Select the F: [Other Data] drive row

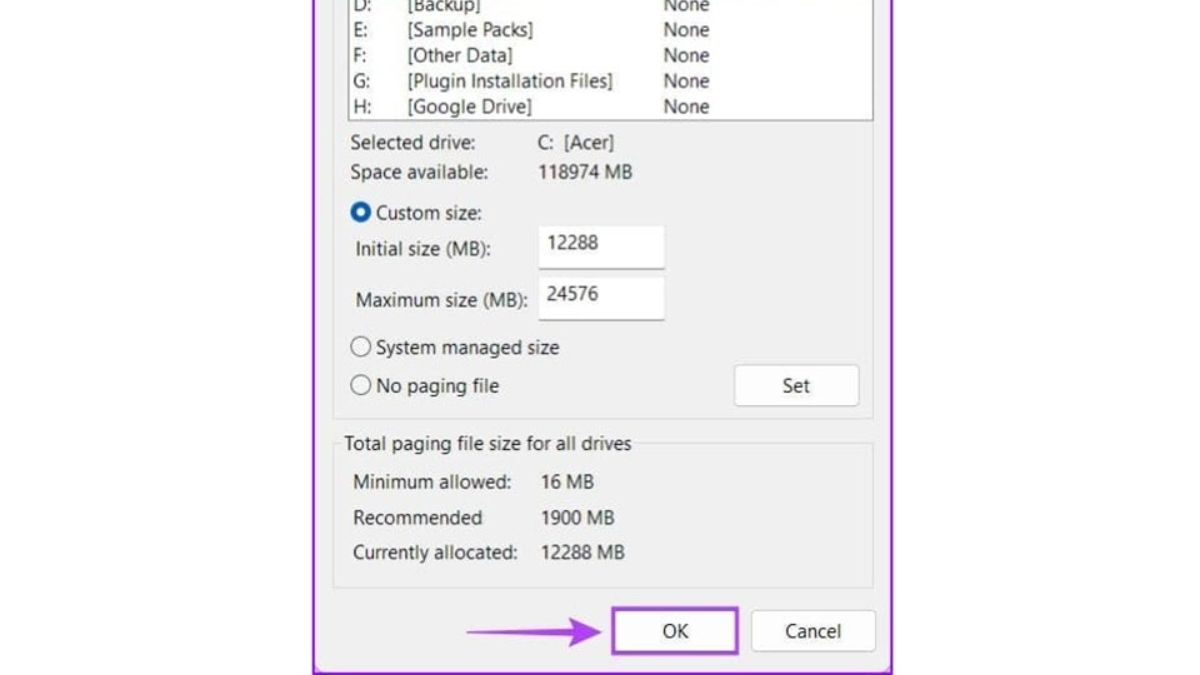tap(460, 56)
